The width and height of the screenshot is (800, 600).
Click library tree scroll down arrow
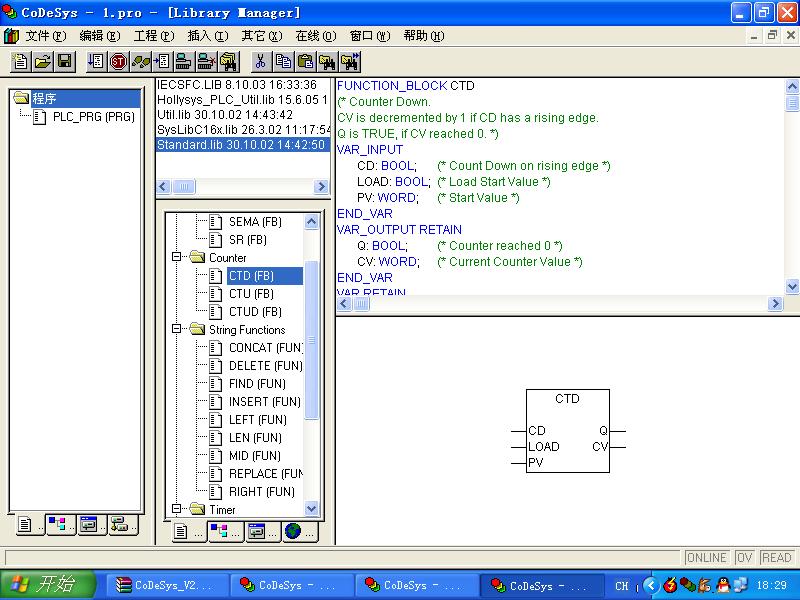pos(311,508)
